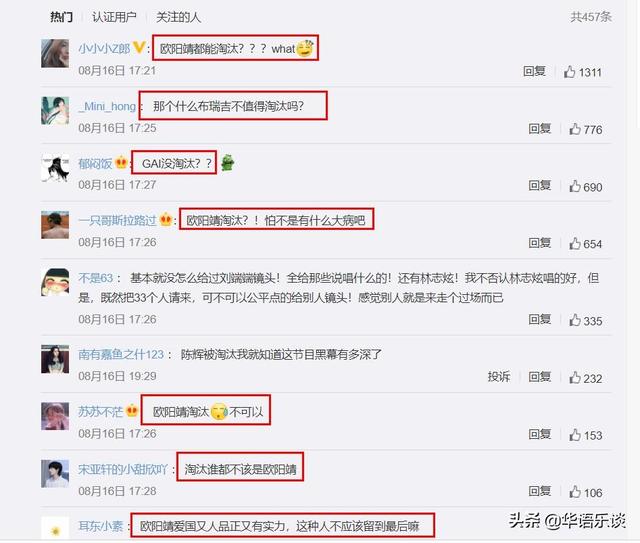The height and width of the screenshot is (543, 640).
Task: Click the thumbs-up icon showing 232
Action: click(575, 378)
